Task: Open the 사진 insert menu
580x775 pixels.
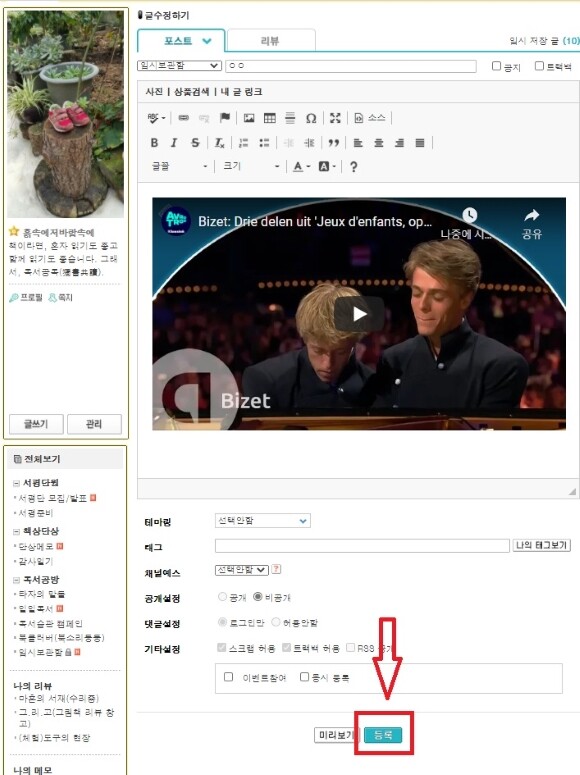Action: tap(154, 92)
